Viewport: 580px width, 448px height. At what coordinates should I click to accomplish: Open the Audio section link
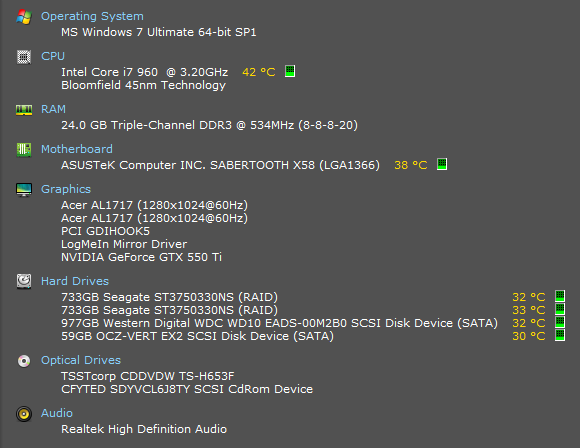pos(57,413)
